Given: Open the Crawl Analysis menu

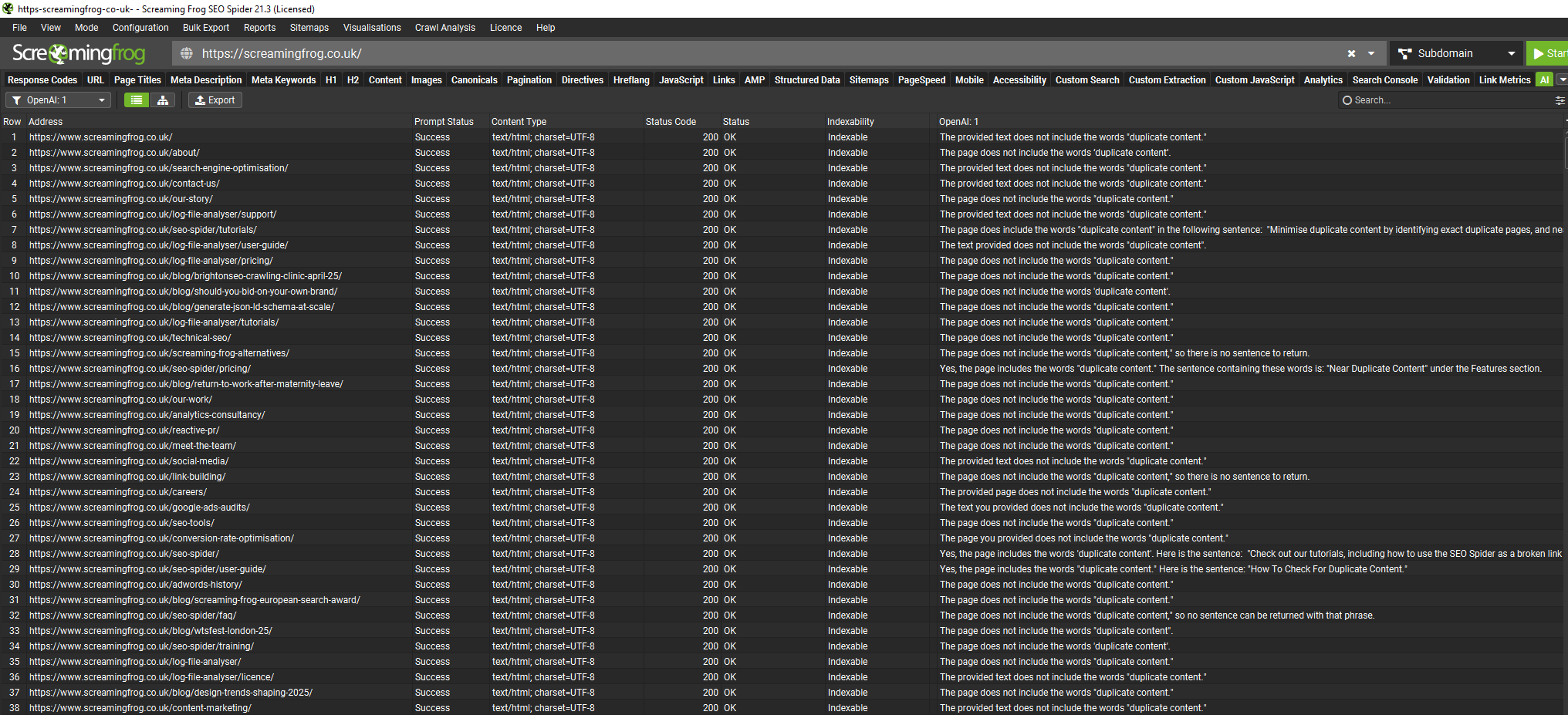Looking at the screenshot, I should point(445,28).
